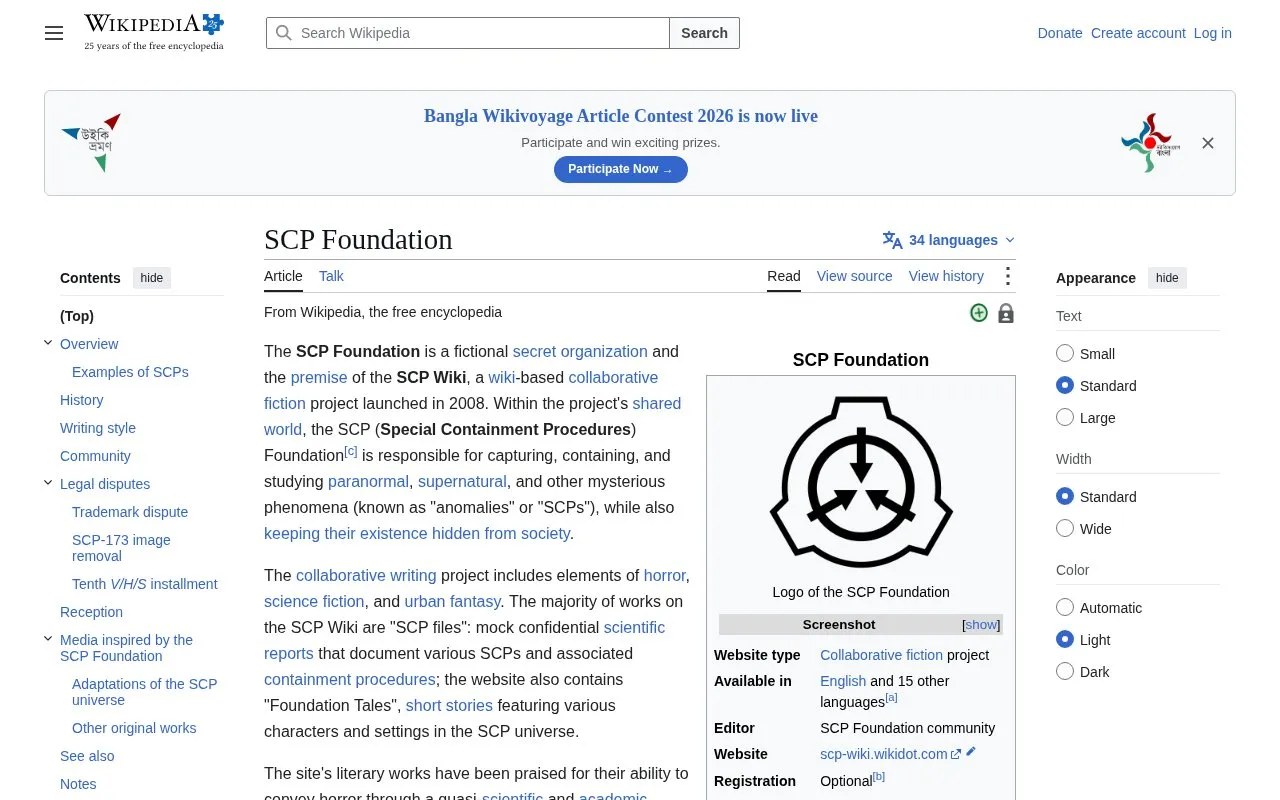This screenshot has width=1280, height=800.
Task: Jump to Trademark dispute in contents
Action: click(x=130, y=512)
